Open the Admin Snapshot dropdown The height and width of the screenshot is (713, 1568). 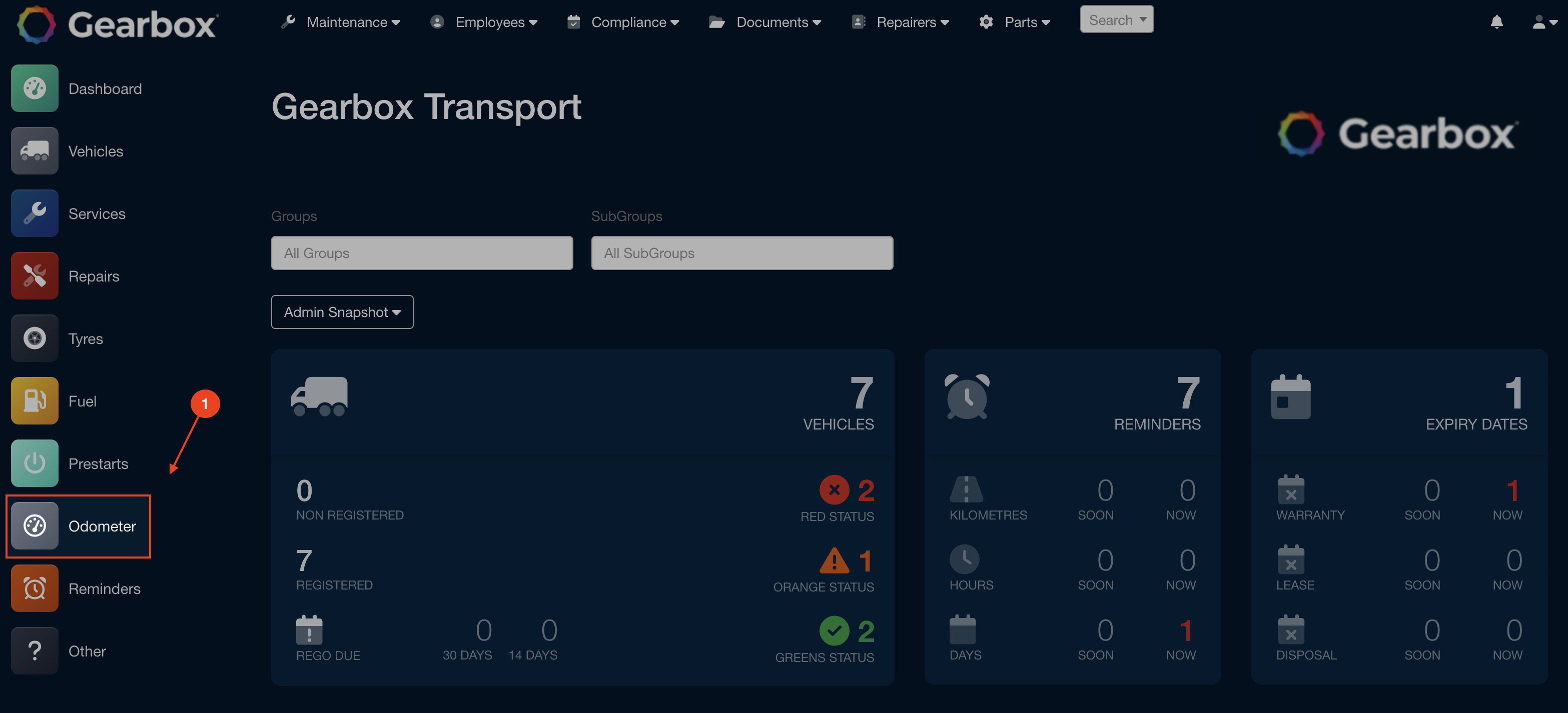[x=342, y=312]
